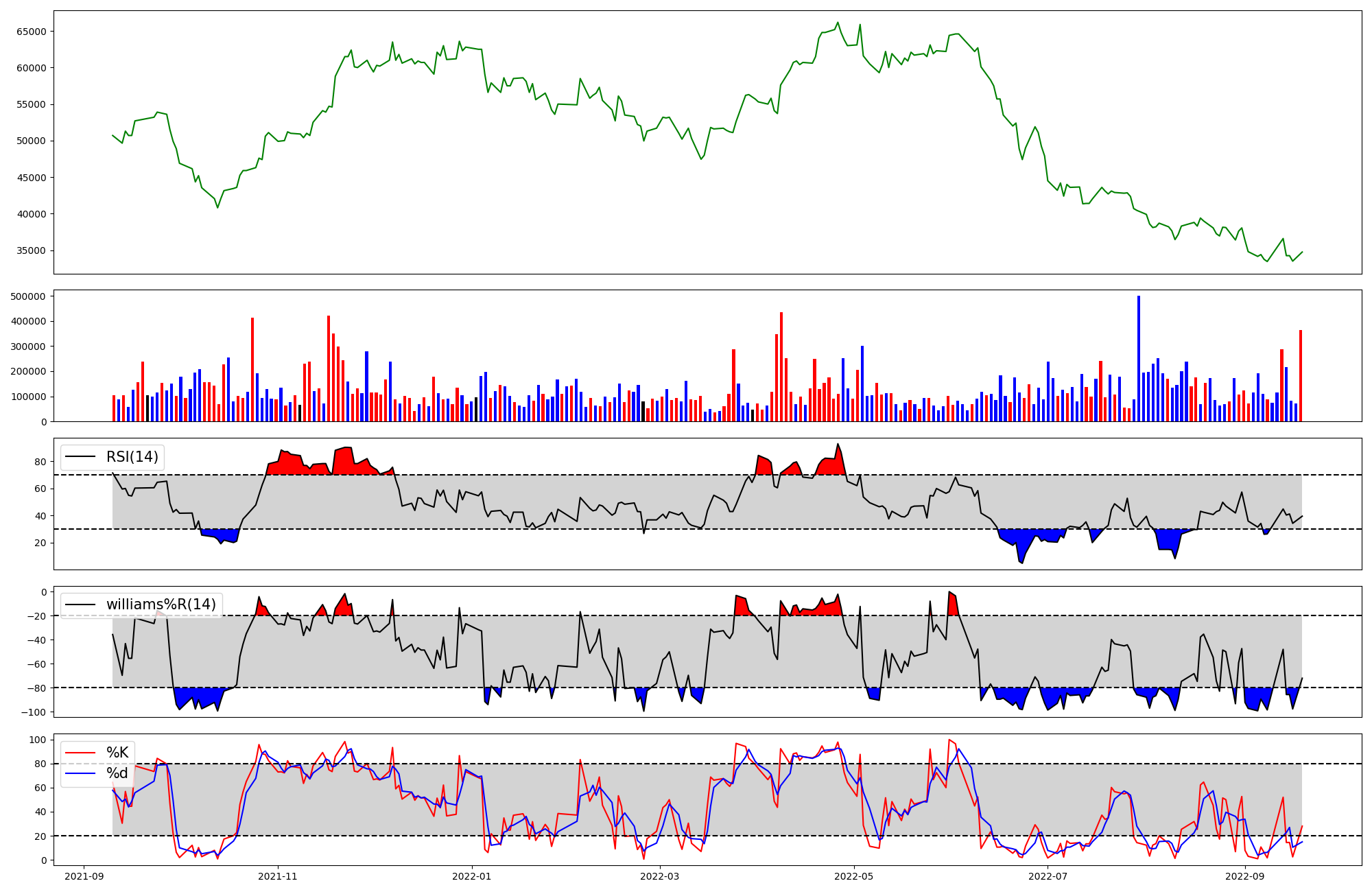This screenshot has height=892, width=1372.
Task: Click the red %K legend line swatch
Action: click(81, 753)
